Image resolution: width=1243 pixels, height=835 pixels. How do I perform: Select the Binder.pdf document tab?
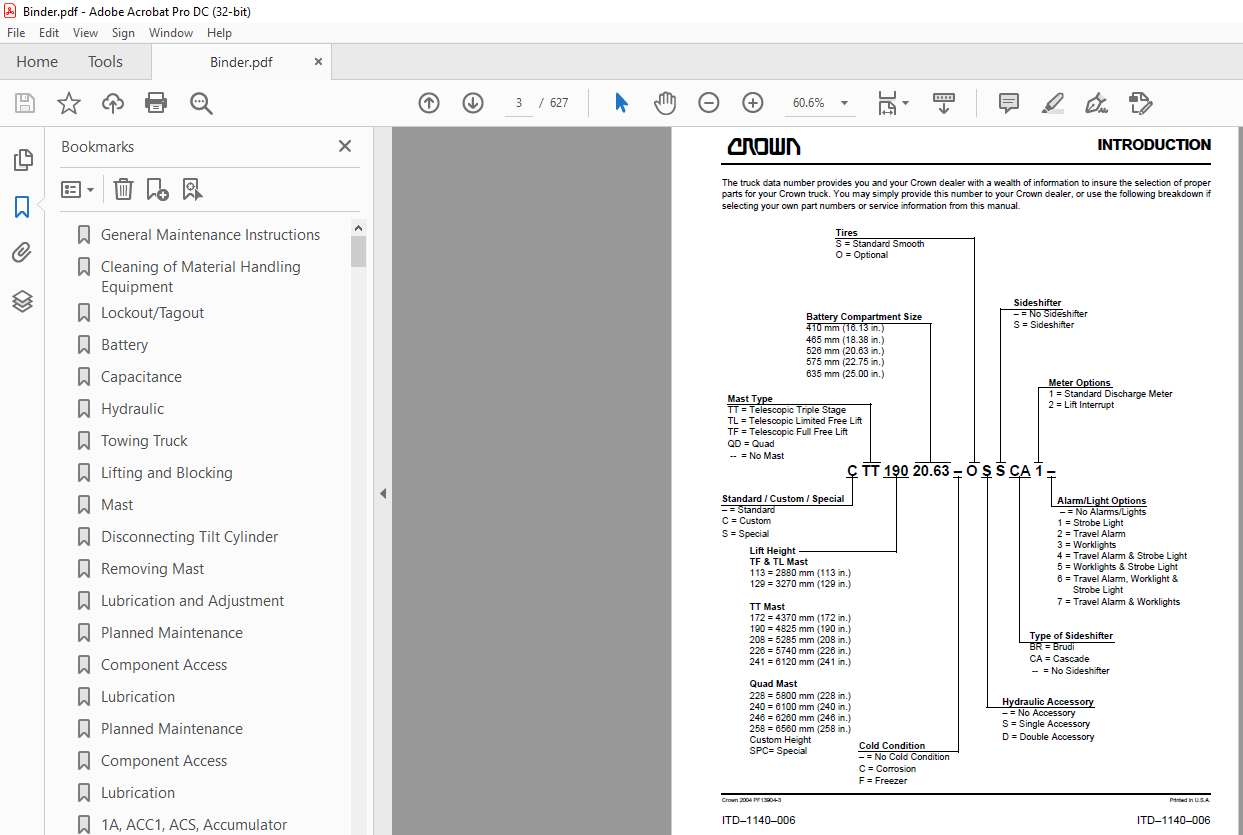(x=241, y=62)
